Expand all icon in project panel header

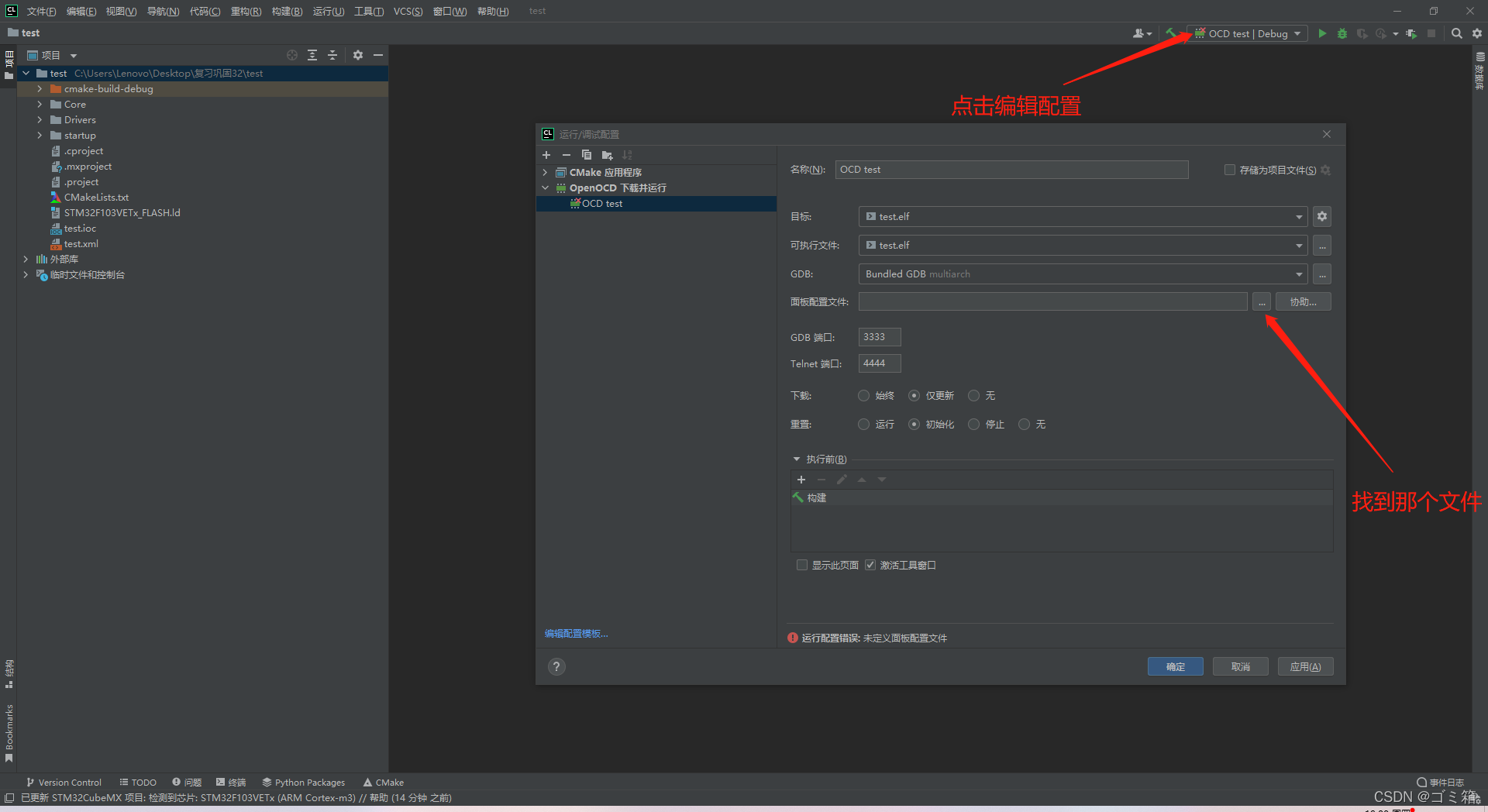click(312, 55)
